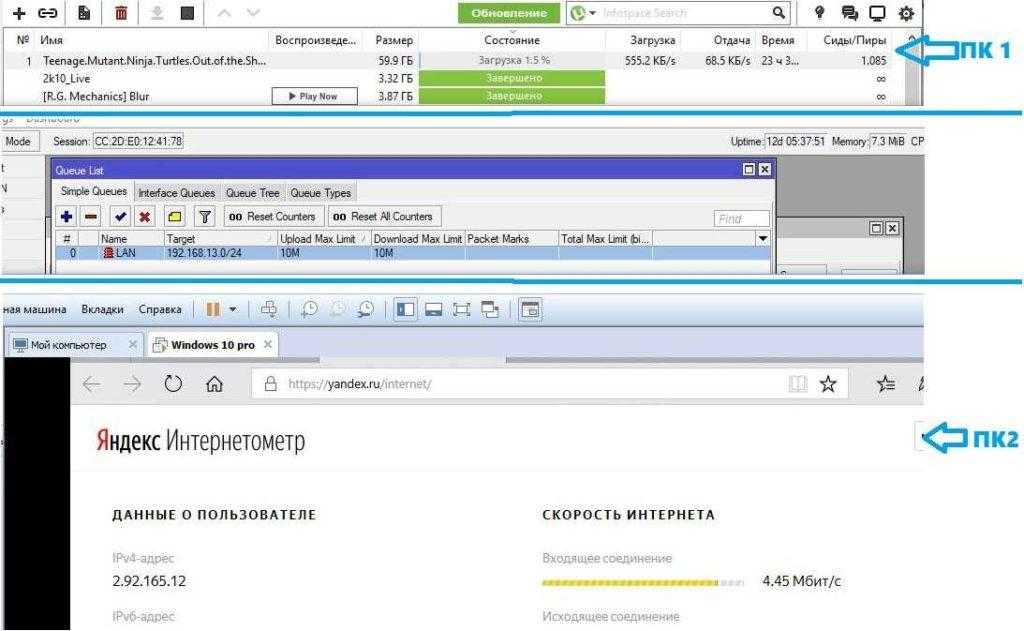This screenshot has height=631, width=1024.
Task: Click the add queue plus icon
Action: [67, 216]
